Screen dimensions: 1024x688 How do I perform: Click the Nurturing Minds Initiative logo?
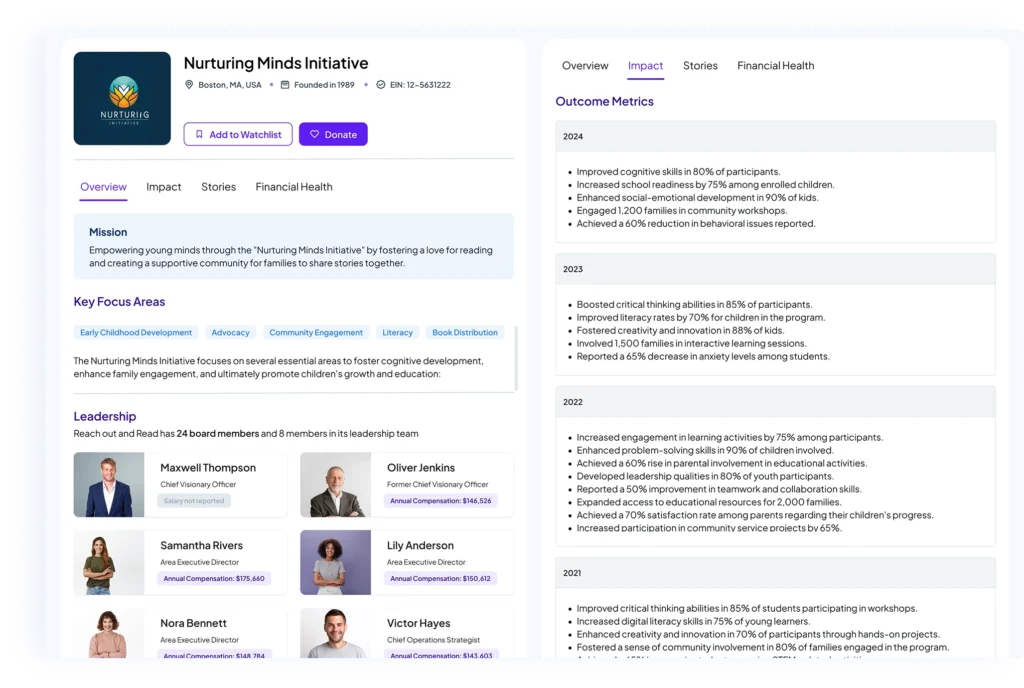point(122,98)
